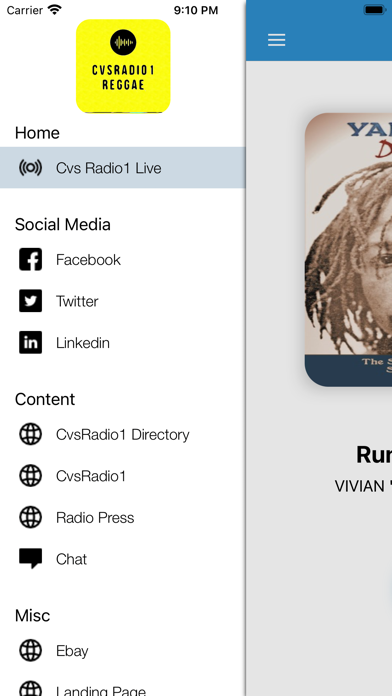Click the live broadcast icon beside Cvs Radio1 Live
Screen dimensions: 392x696
[x=30, y=168]
